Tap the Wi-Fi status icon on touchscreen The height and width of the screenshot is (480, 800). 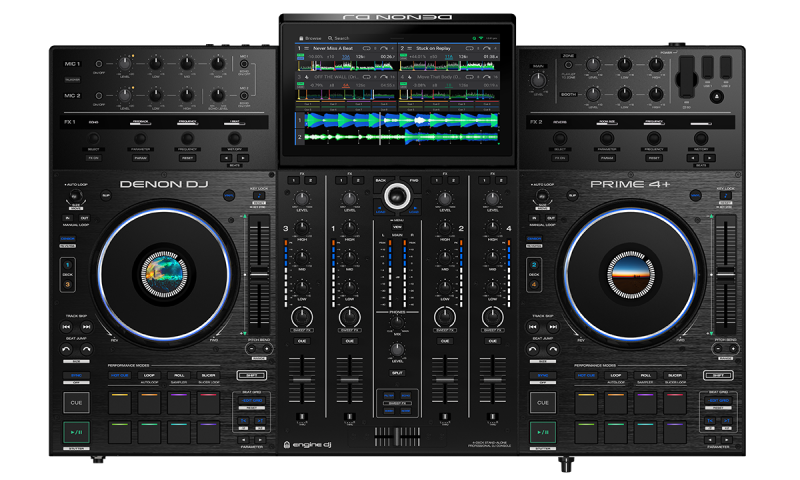click(x=480, y=38)
